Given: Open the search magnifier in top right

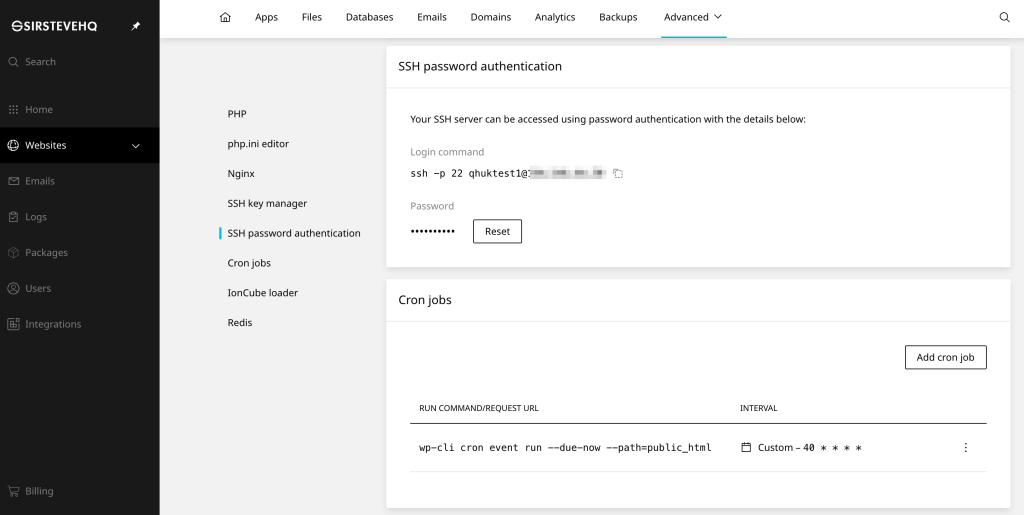Looking at the screenshot, I should click(x=1004, y=17).
